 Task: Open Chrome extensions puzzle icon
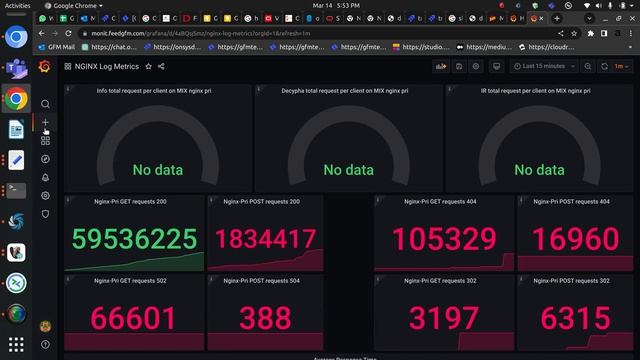click(x=591, y=33)
